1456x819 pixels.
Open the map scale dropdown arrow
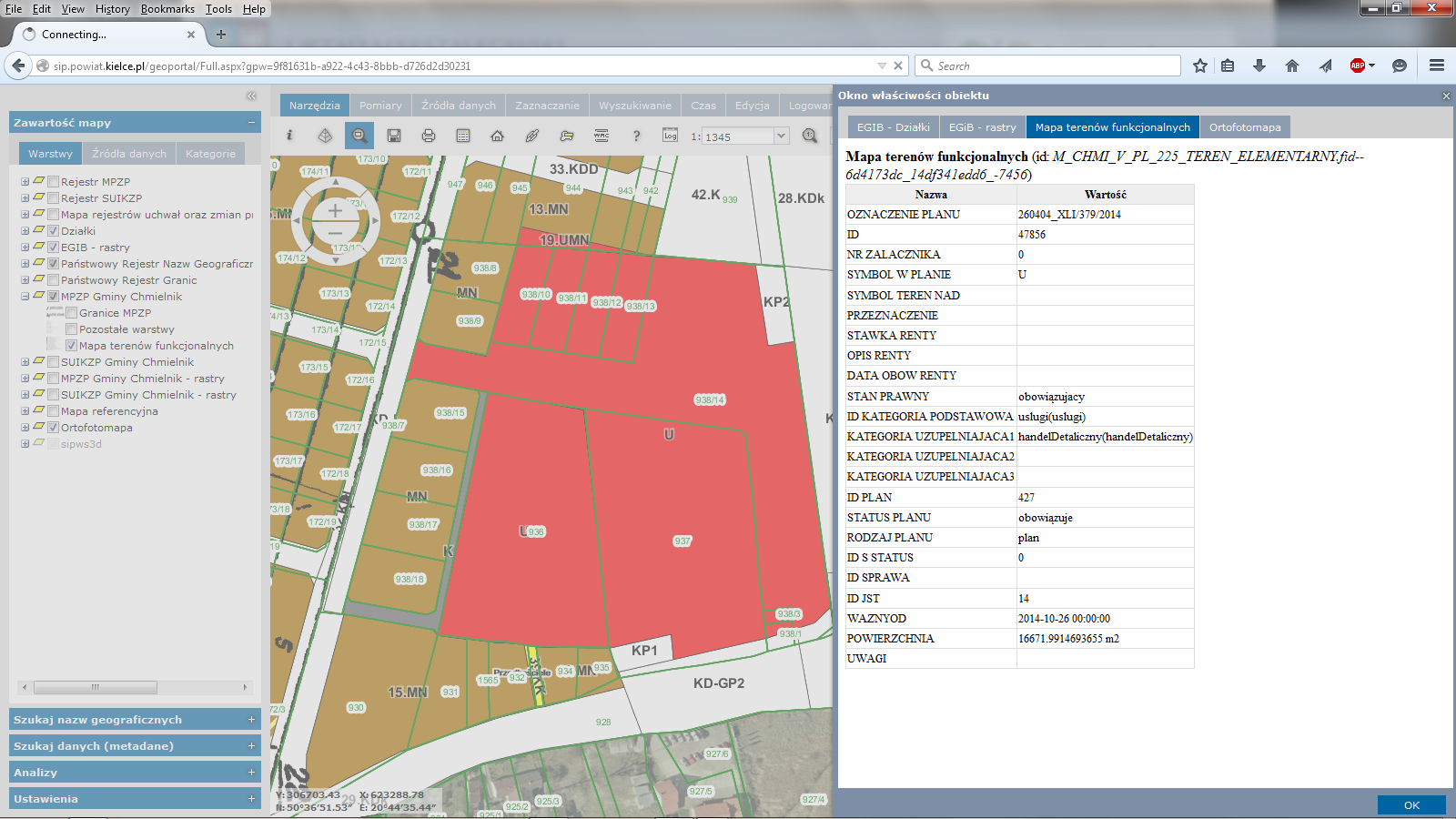[781, 136]
